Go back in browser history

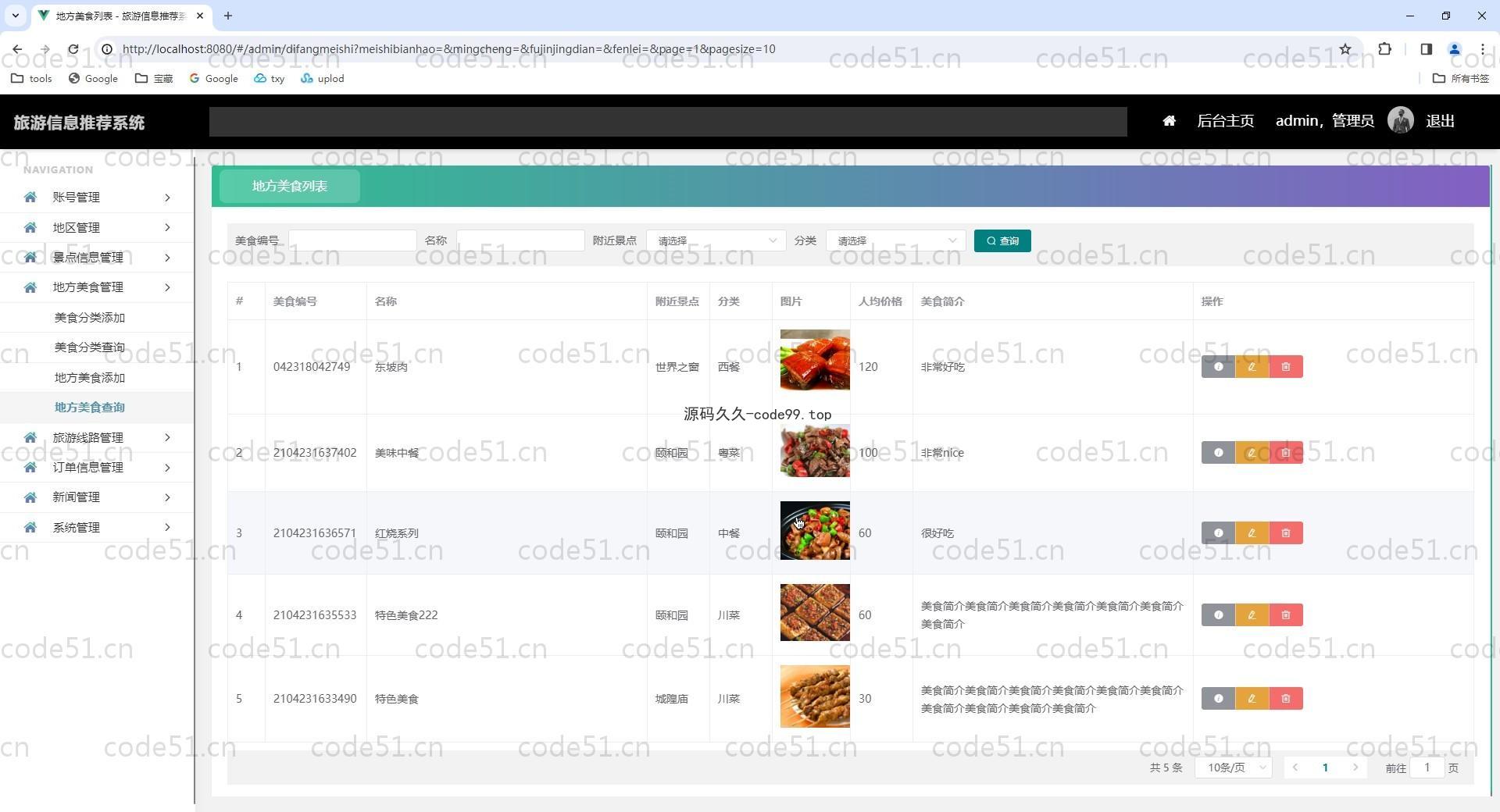pos(17,49)
